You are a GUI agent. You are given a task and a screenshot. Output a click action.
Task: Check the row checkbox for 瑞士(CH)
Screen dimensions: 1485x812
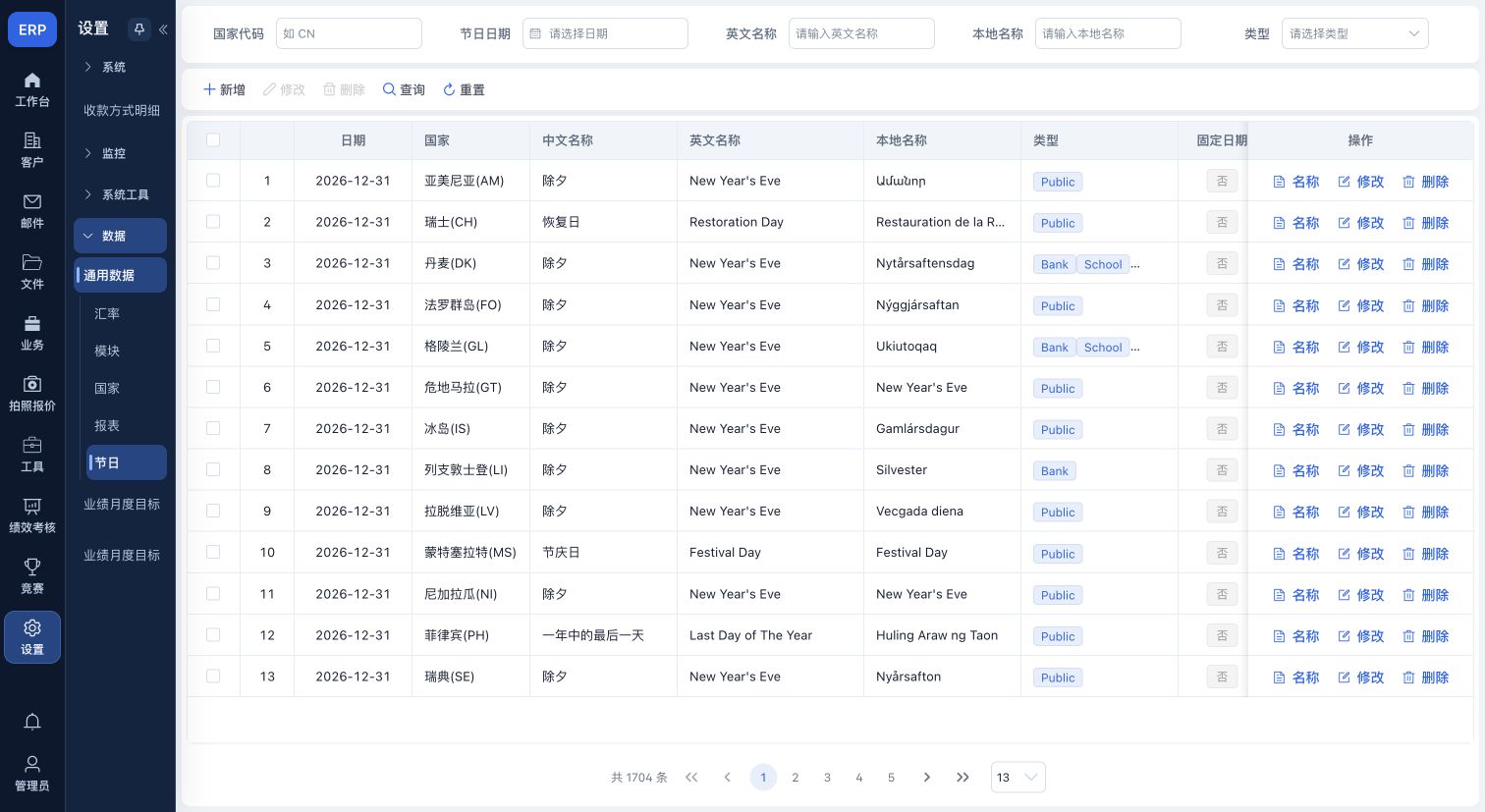click(213, 222)
